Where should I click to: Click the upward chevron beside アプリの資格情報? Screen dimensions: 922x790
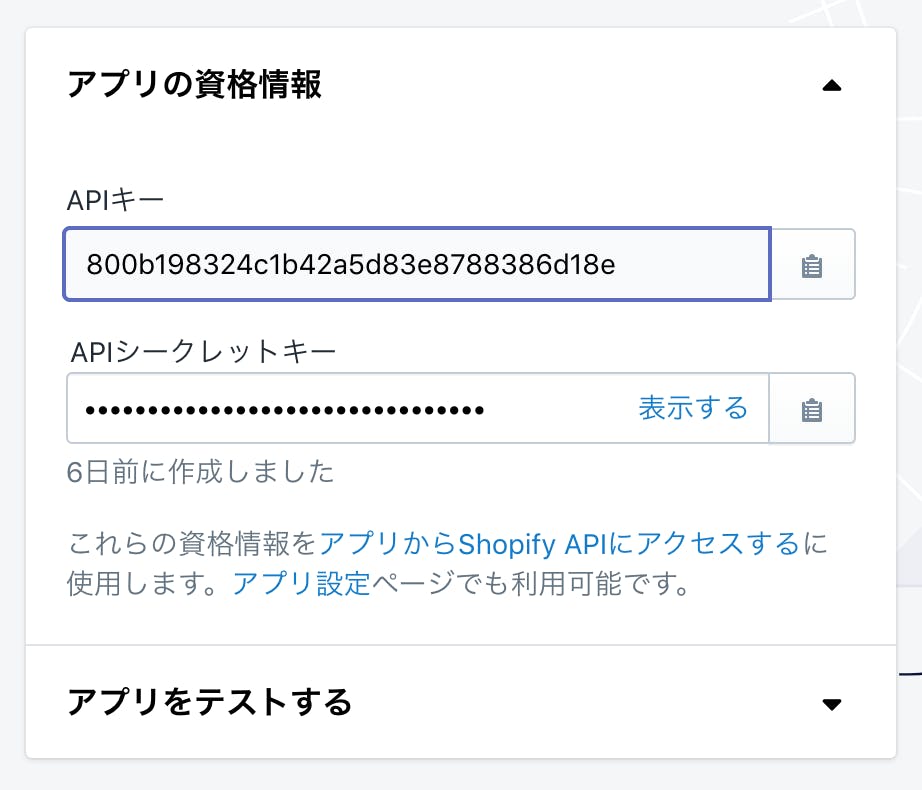tap(833, 86)
